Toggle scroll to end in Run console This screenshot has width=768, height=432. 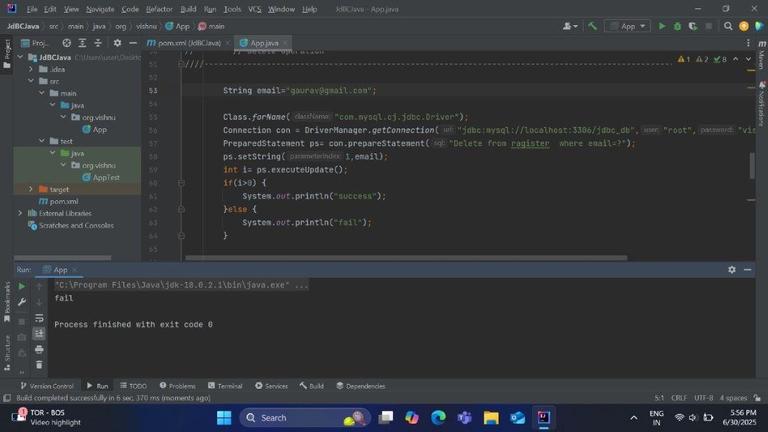tap(39, 334)
